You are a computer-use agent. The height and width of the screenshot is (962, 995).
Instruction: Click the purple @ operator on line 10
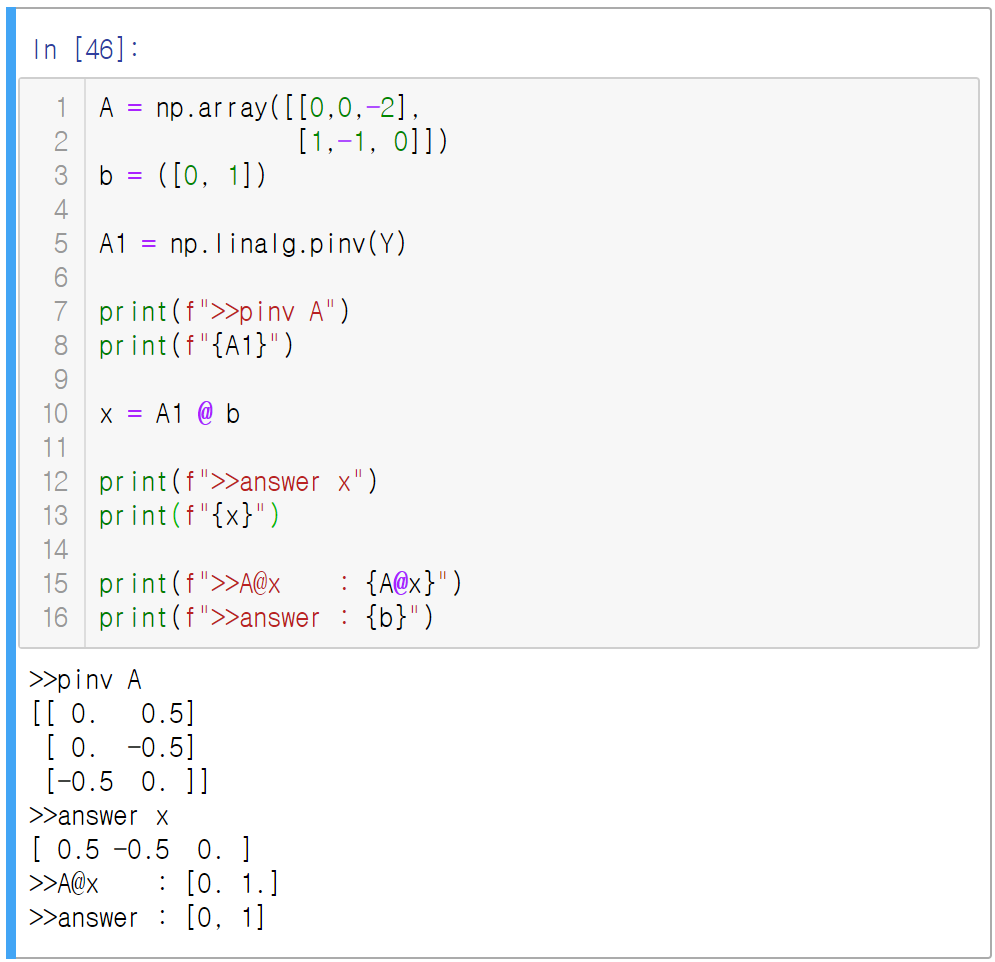(205, 413)
